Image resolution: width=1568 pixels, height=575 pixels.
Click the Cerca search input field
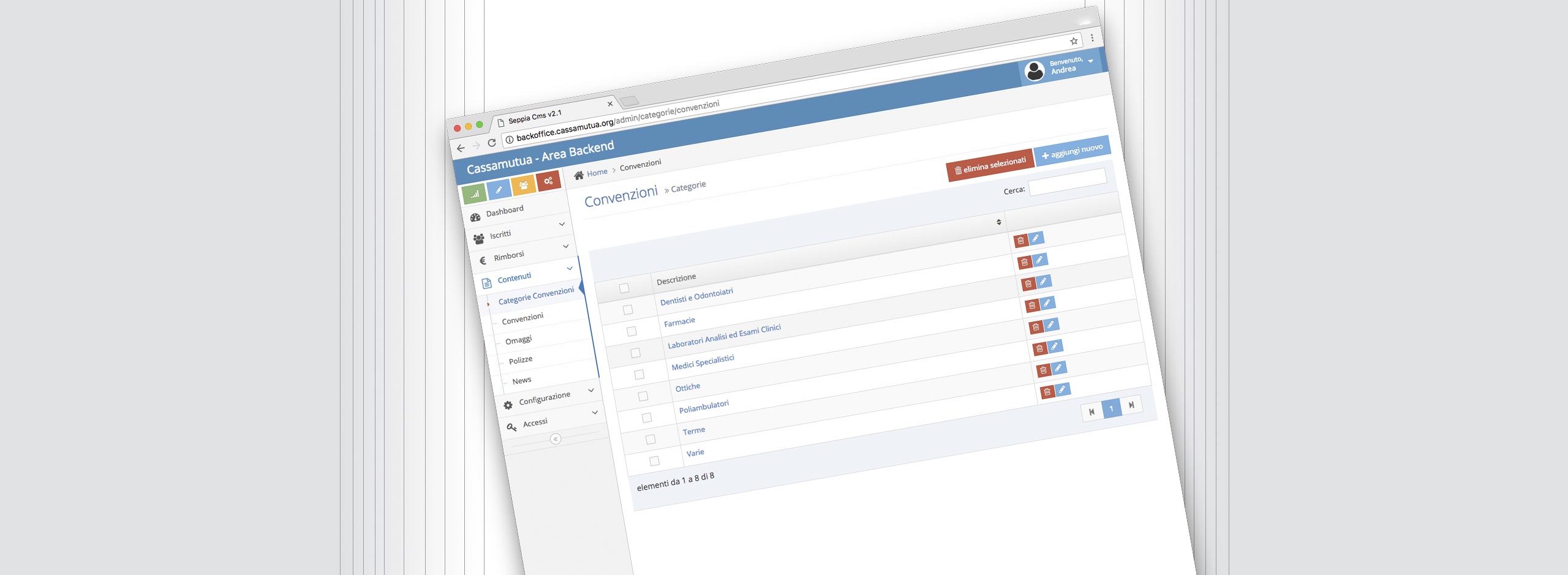(x=1068, y=182)
